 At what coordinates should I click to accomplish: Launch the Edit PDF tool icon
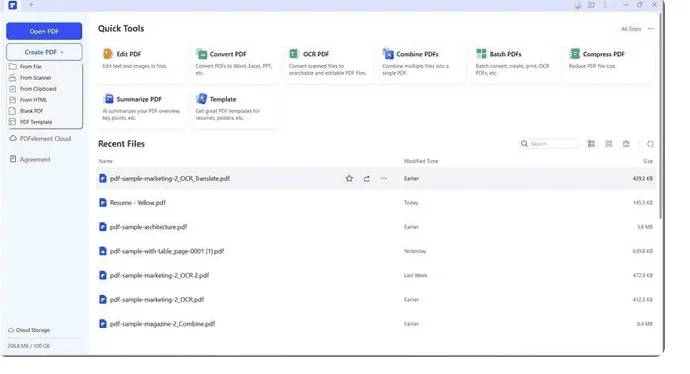(108, 54)
